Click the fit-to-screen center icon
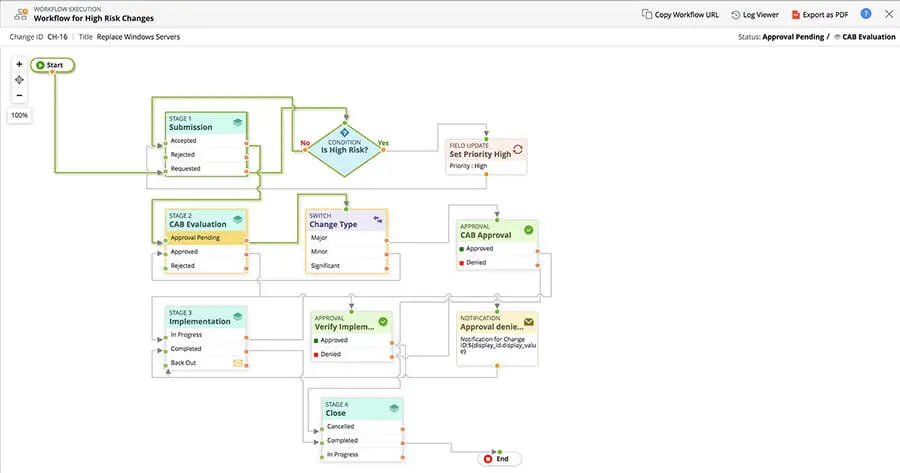 coord(19,80)
